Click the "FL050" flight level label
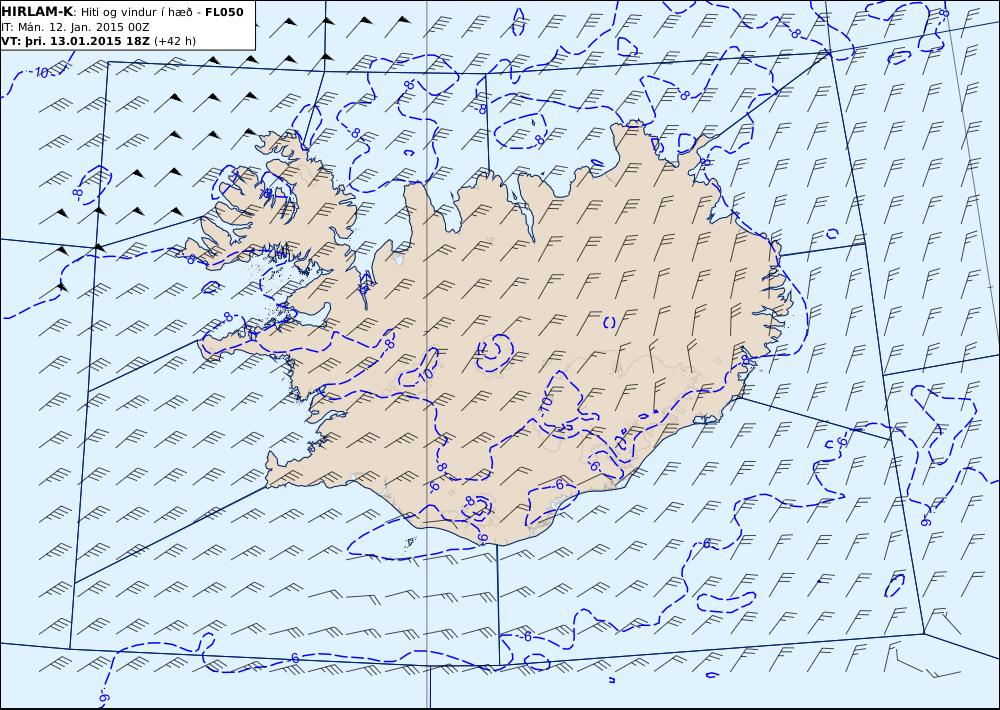Viewport: 1000px width, 710px height. pos(224,12)
